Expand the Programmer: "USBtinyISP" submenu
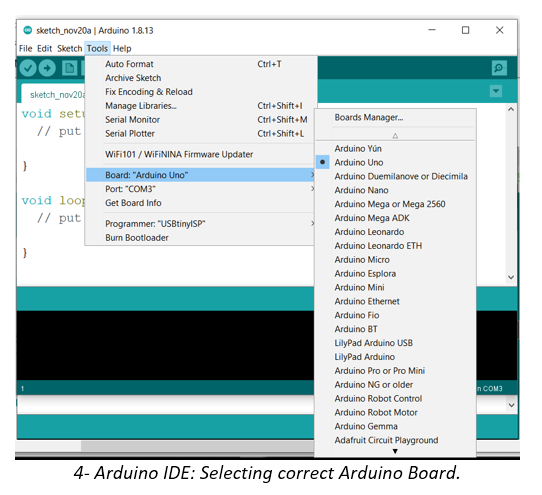 point(200,224)
